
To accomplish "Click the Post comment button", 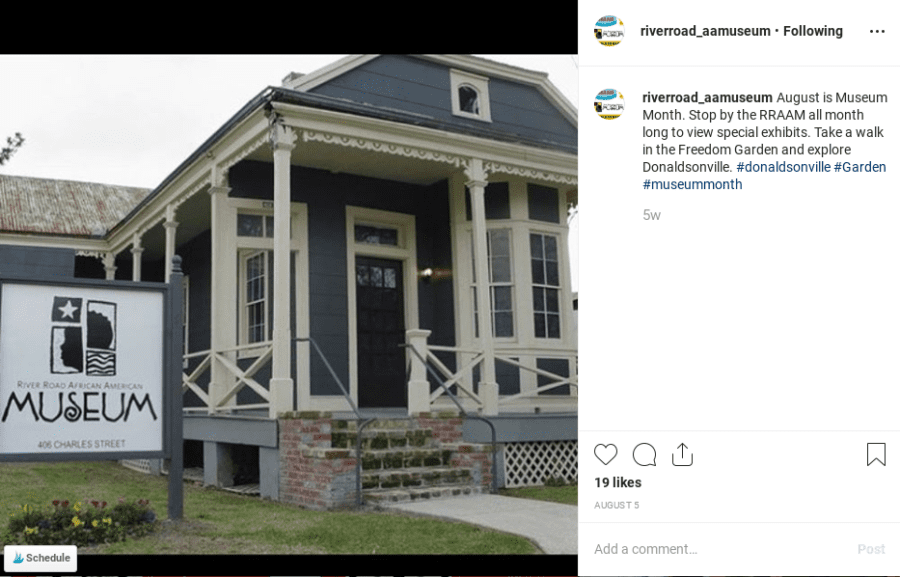I will 871,549.
